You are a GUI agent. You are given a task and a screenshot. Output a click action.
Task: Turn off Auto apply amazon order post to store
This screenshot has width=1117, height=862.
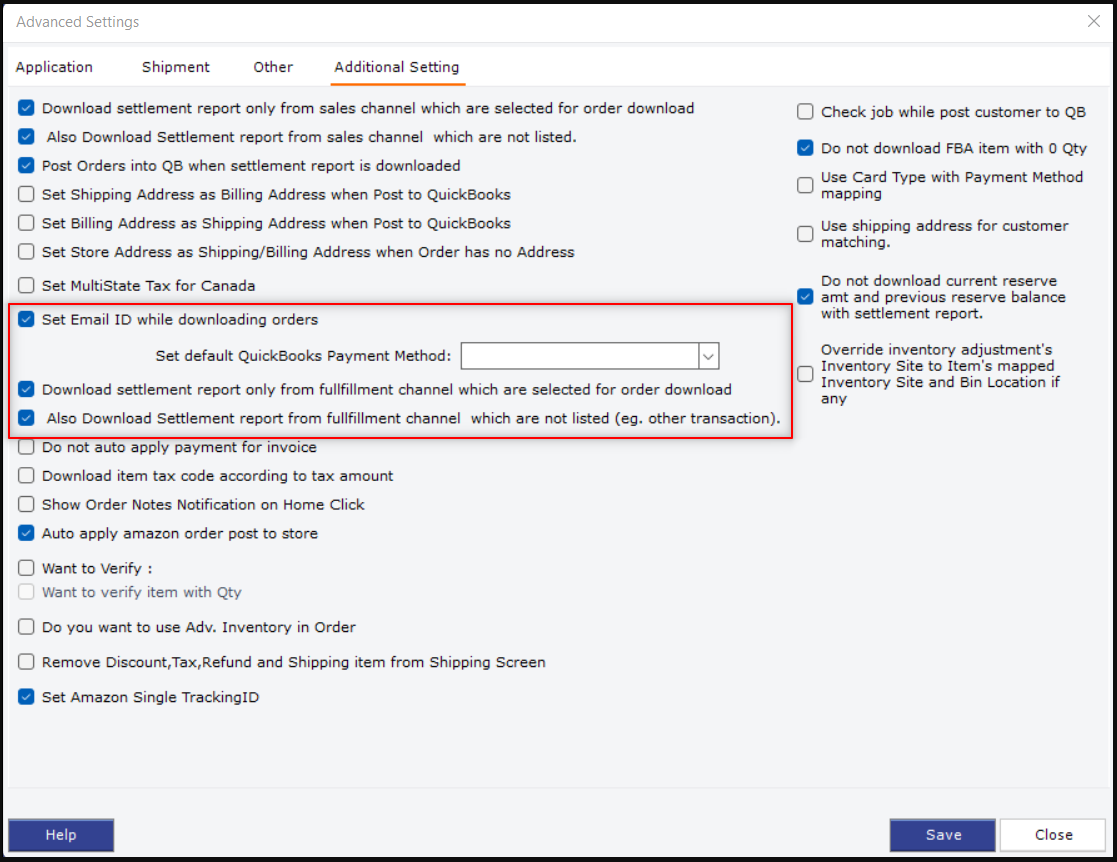27,533
